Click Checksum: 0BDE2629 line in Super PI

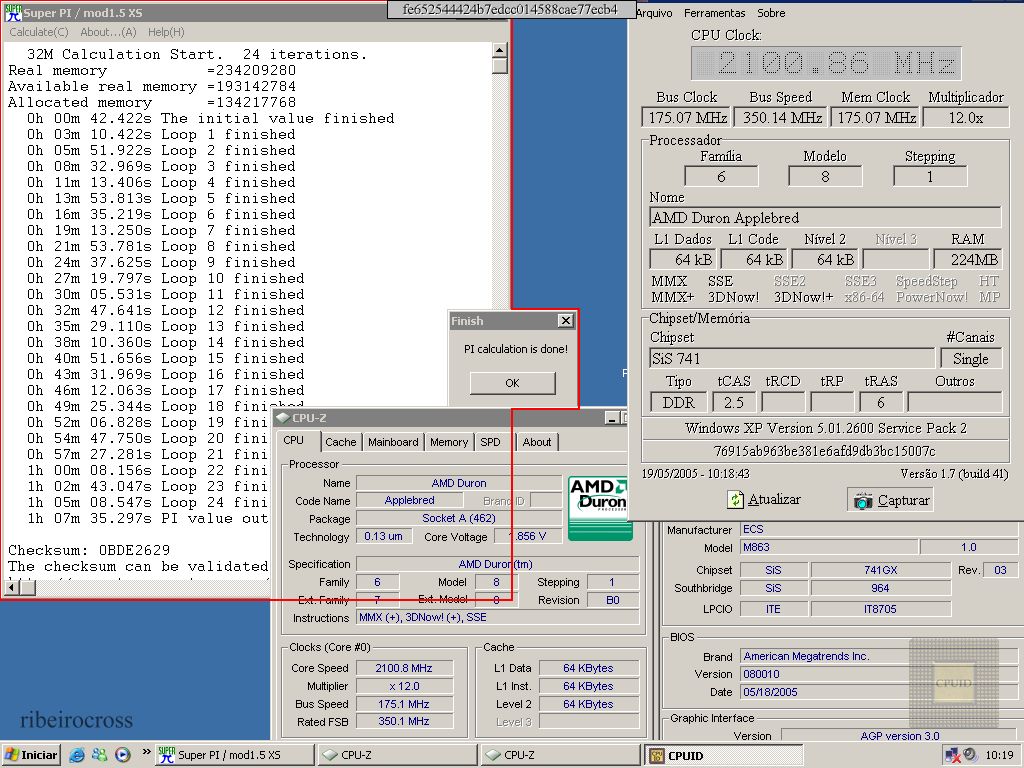89,551
